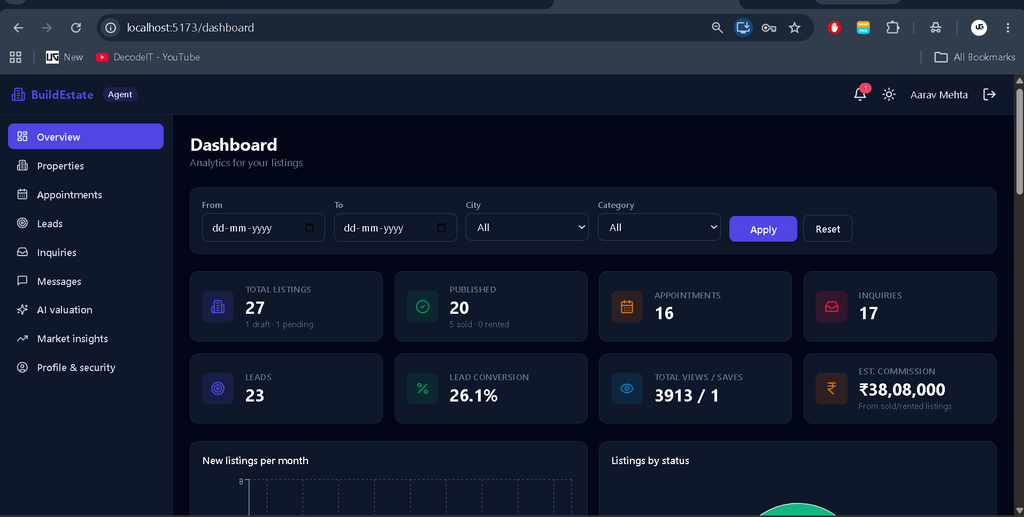Screen dimensions: 1024x517
Task: Click the Est. Commission rupee icon
Action: [x=831, y=388]
